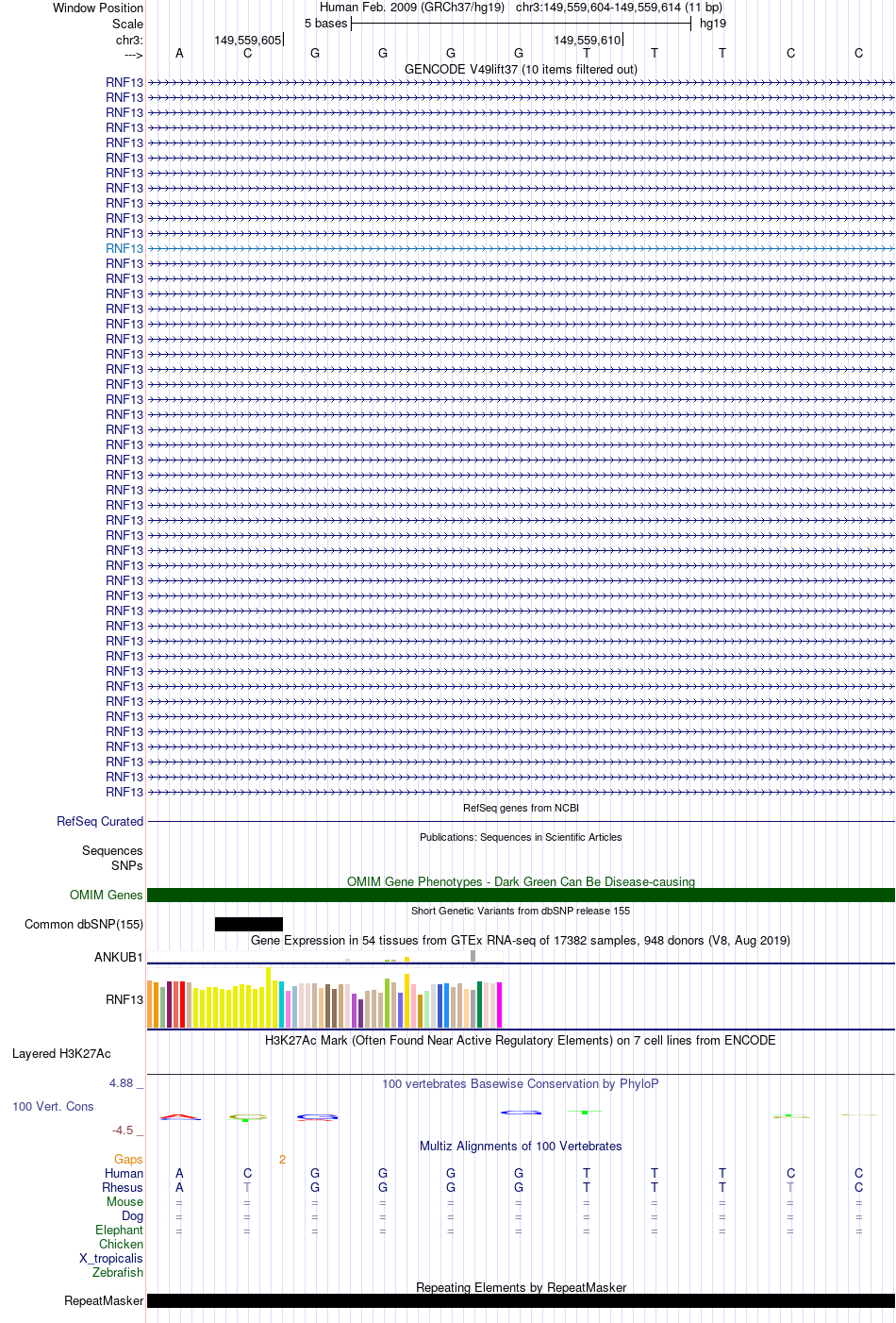Screen dimensions: 896x1323
Task: Click the Sequences SNPs track label
Action: (112, 858)
